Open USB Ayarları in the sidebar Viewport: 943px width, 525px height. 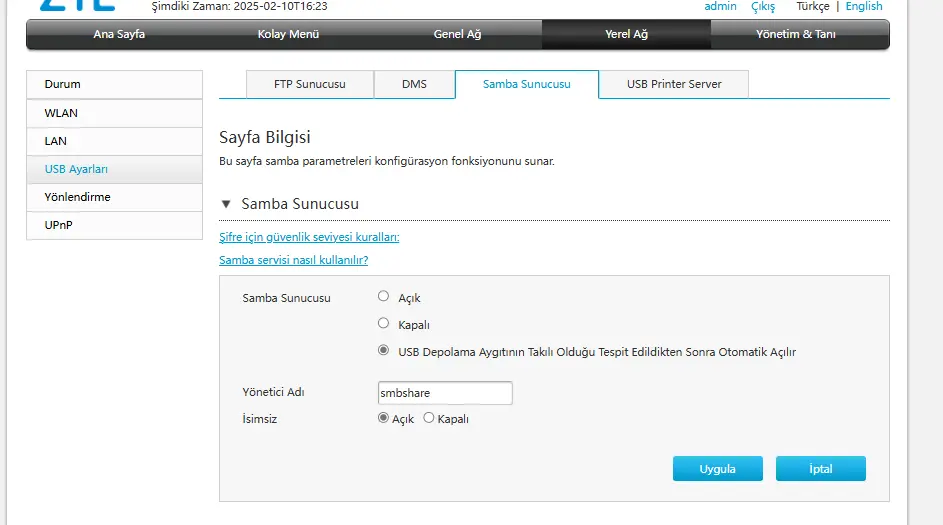[114, 169]
